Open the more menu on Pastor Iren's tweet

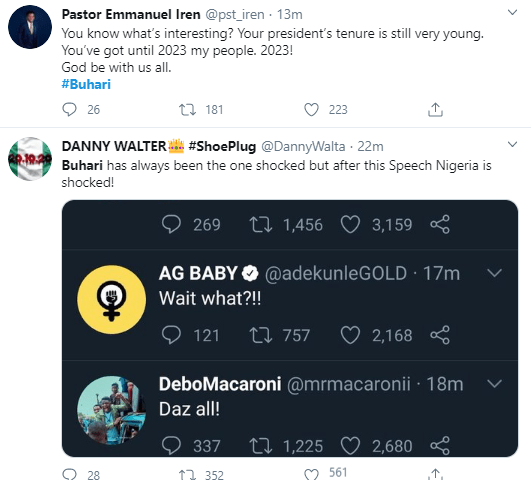point(513,13)
